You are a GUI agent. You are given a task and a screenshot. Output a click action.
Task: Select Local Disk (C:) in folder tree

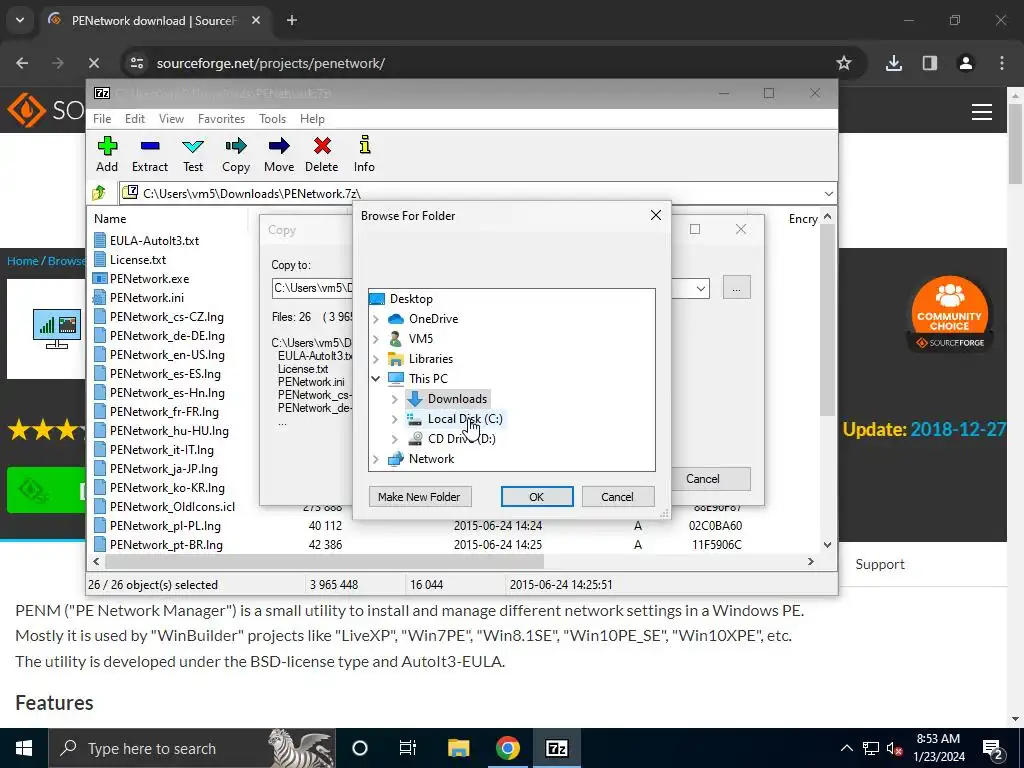pyautogui.click(x=455, y=419)
